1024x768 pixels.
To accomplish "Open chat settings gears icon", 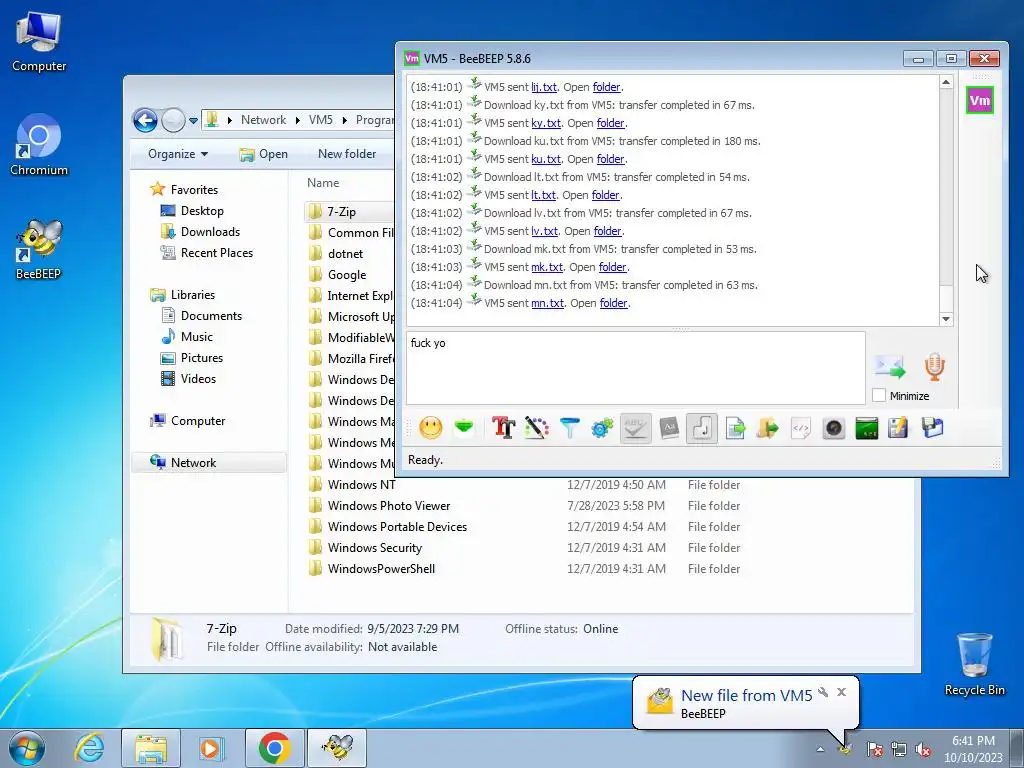I will (x=602, y=428).
